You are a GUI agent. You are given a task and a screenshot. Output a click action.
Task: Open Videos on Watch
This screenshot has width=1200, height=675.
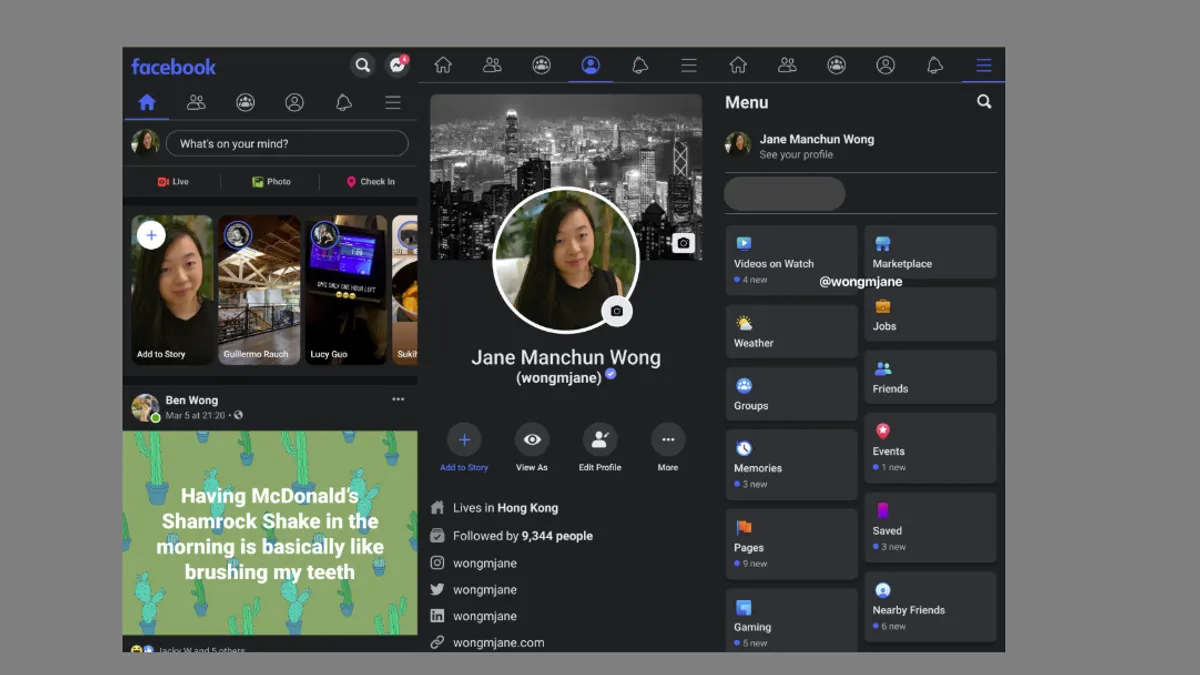point(792,260)
